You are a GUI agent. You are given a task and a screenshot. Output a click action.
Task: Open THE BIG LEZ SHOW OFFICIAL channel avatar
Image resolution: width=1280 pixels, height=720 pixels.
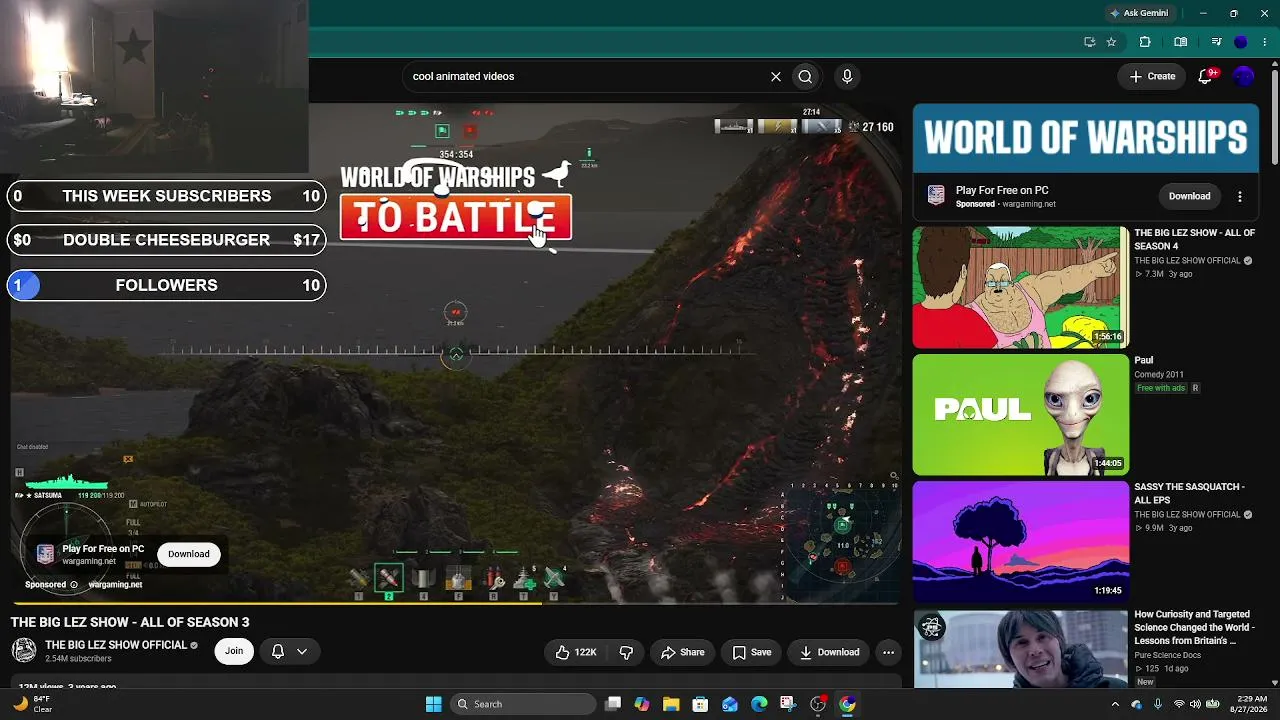tap(24, 651)
